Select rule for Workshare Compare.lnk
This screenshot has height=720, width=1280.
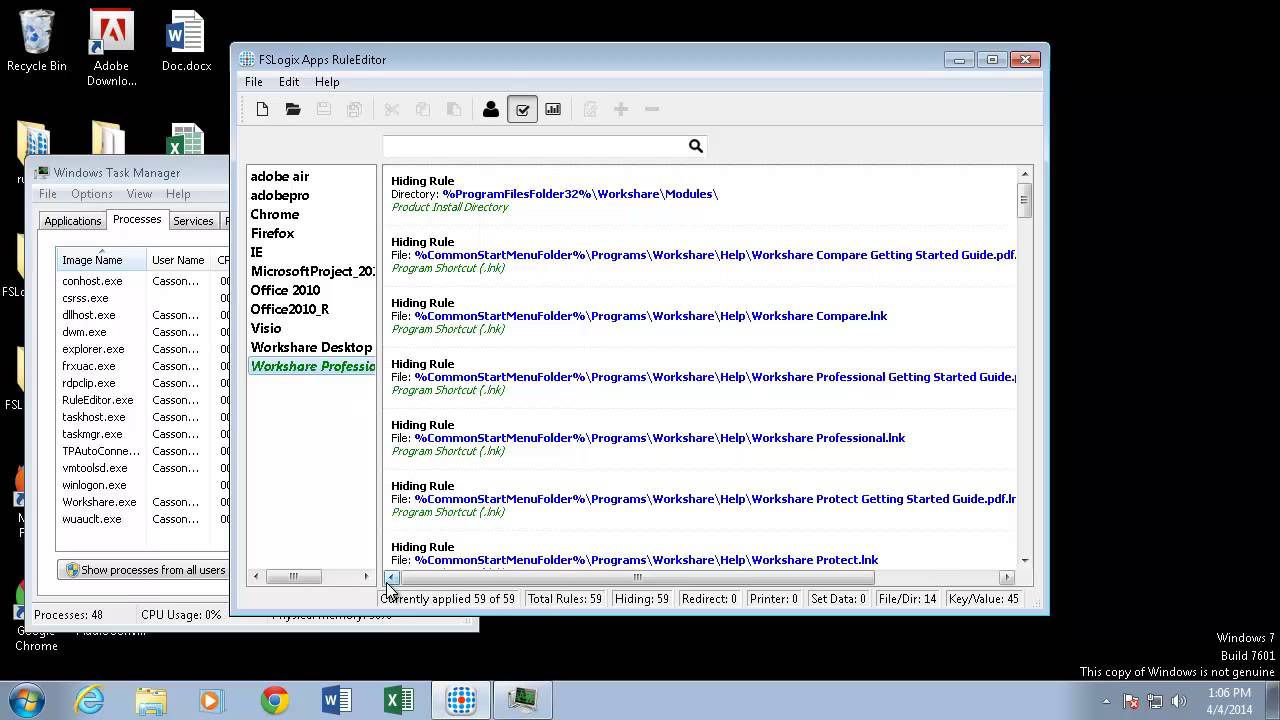pos(700,315)
